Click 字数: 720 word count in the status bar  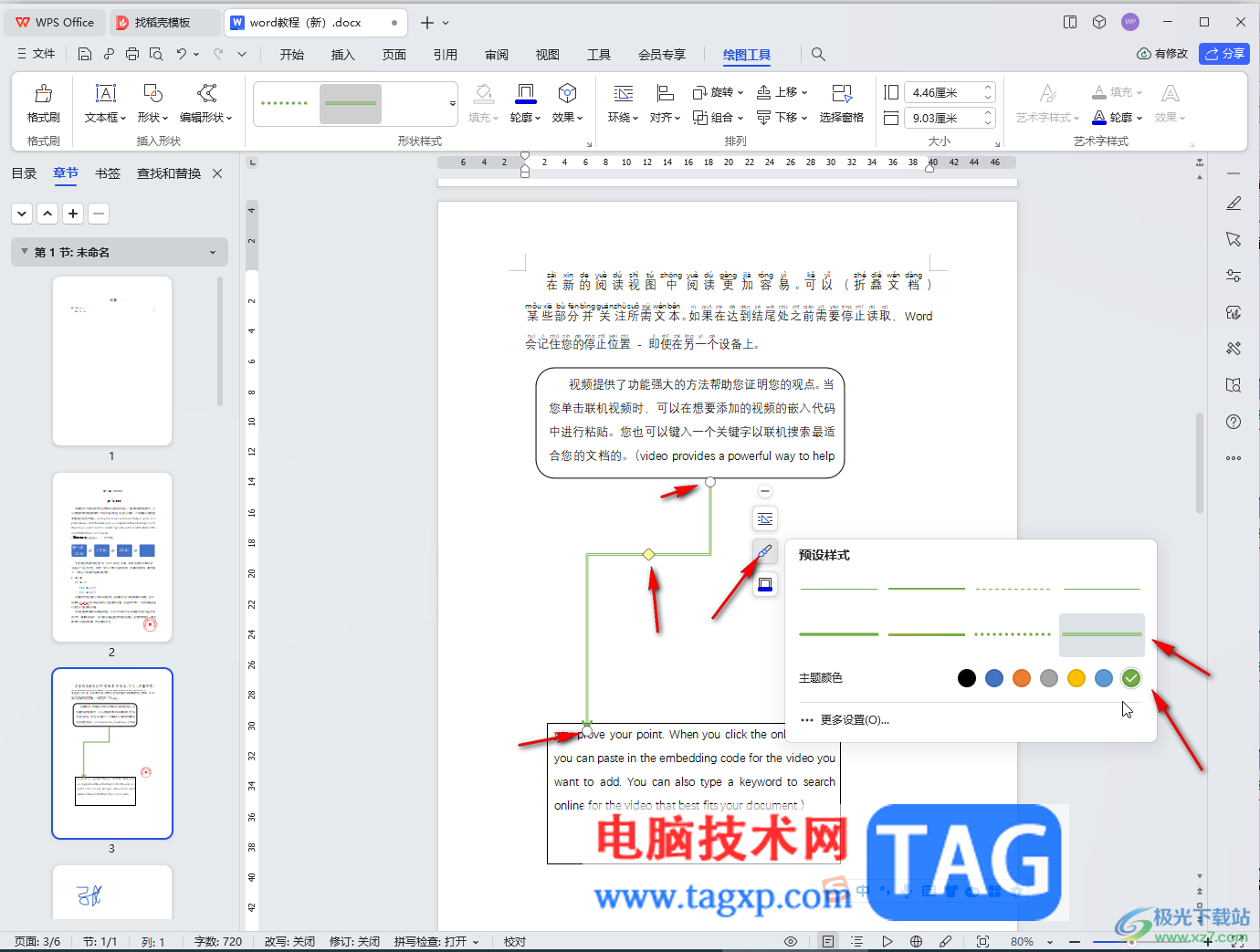click(218, 941)
